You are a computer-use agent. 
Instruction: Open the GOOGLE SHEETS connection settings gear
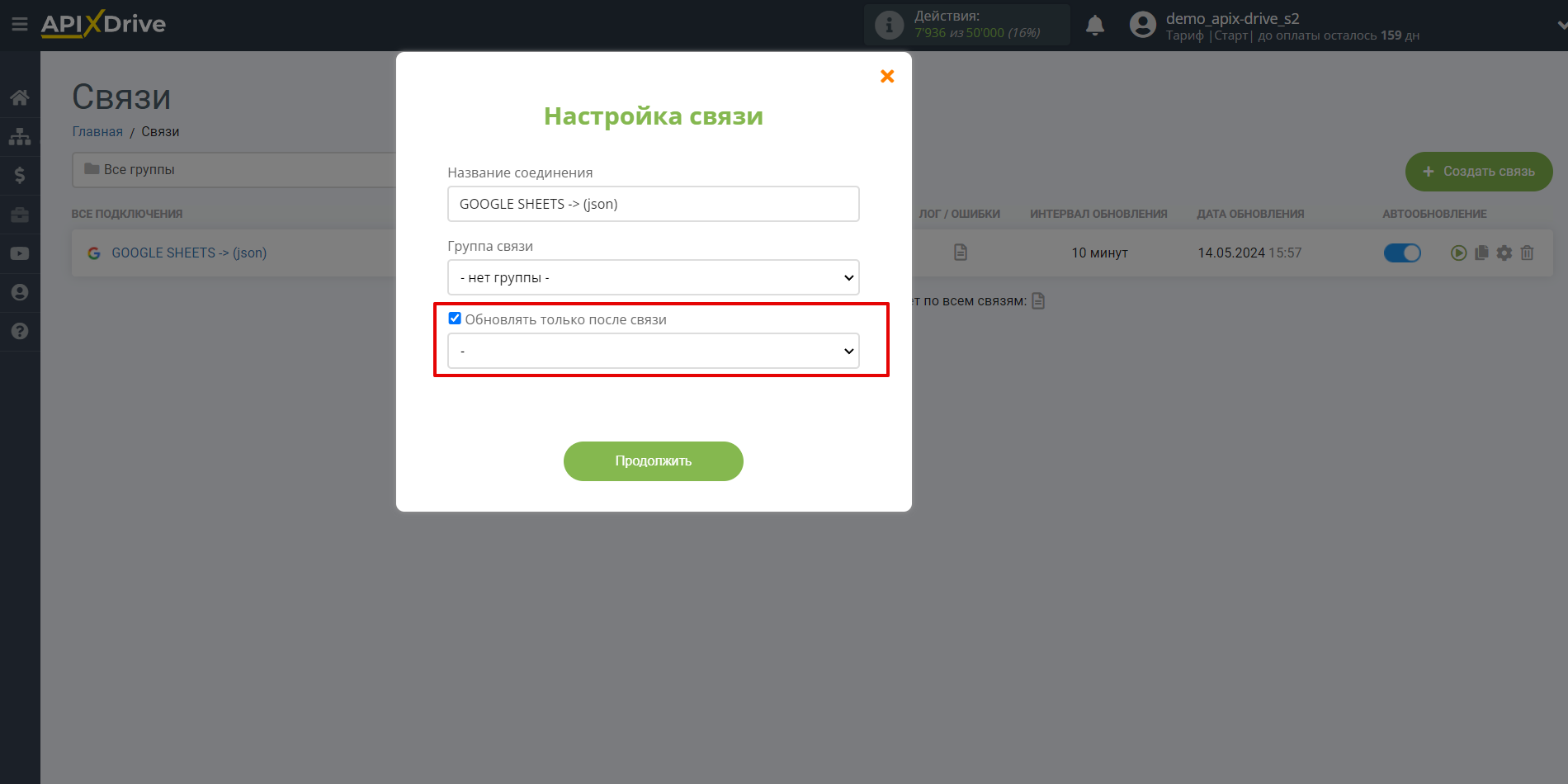click(1504, 253)
